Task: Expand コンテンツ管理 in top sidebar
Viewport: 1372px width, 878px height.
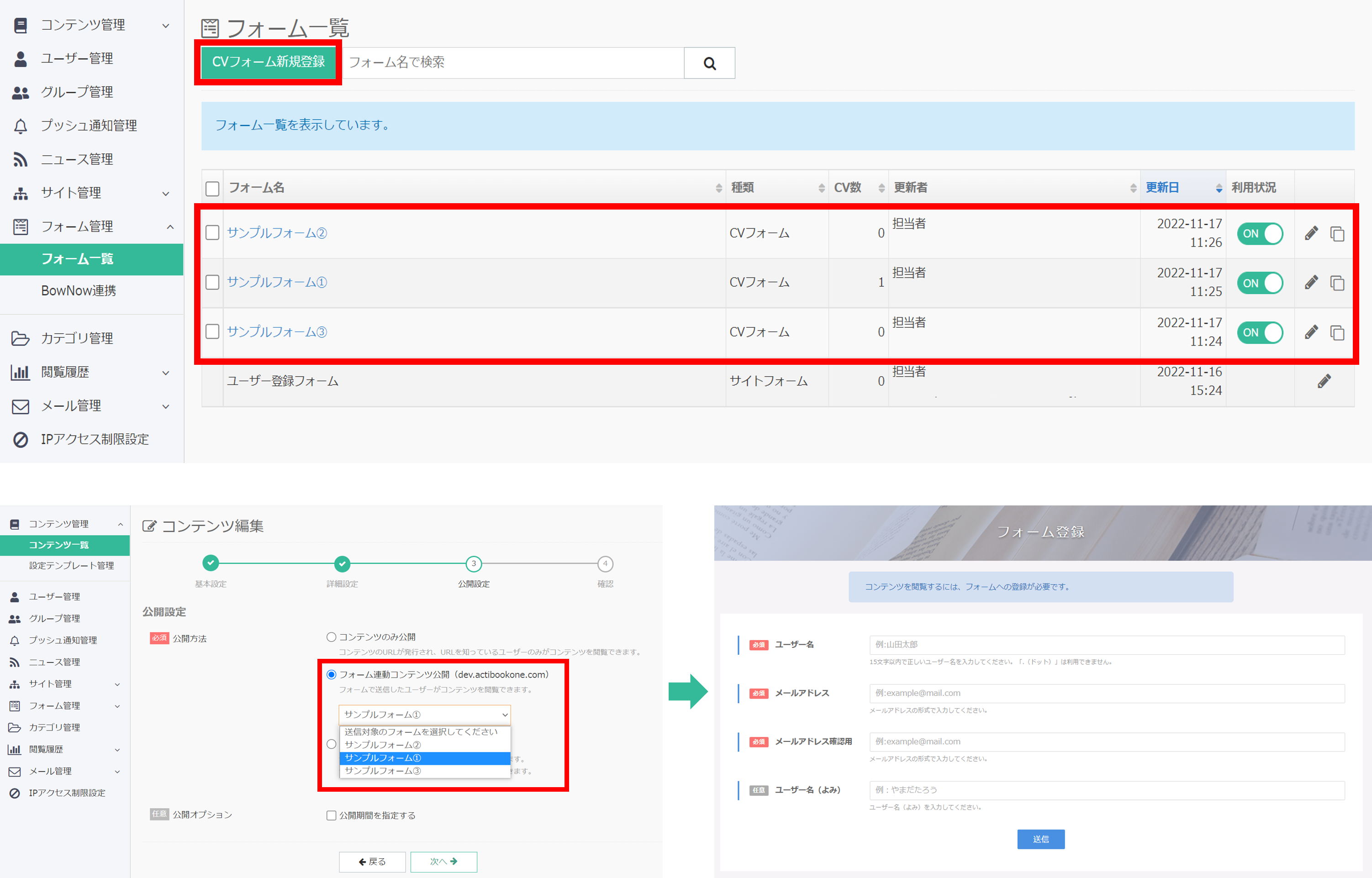Action: pos(91,25)
